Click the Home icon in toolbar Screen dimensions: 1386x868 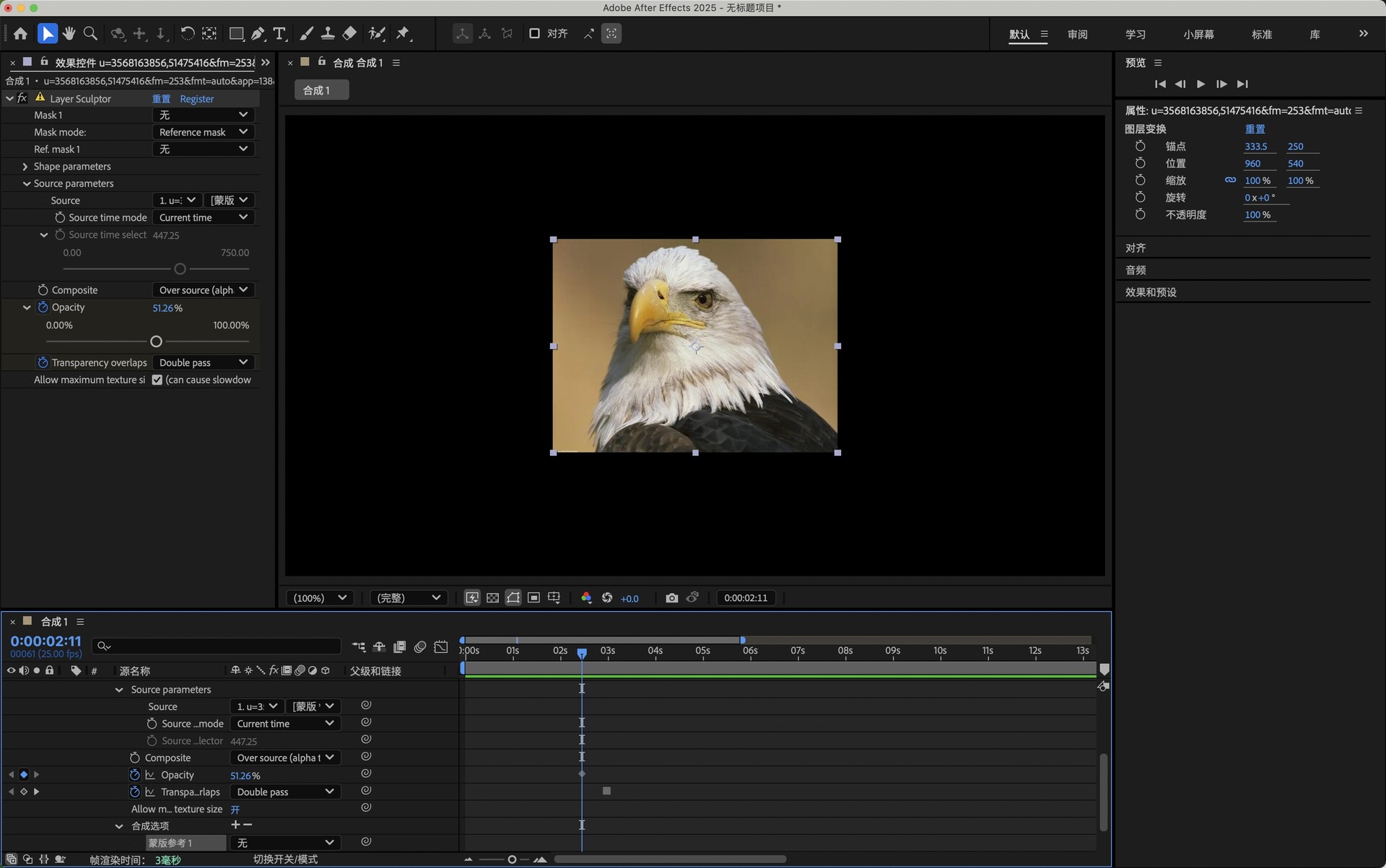20,33
